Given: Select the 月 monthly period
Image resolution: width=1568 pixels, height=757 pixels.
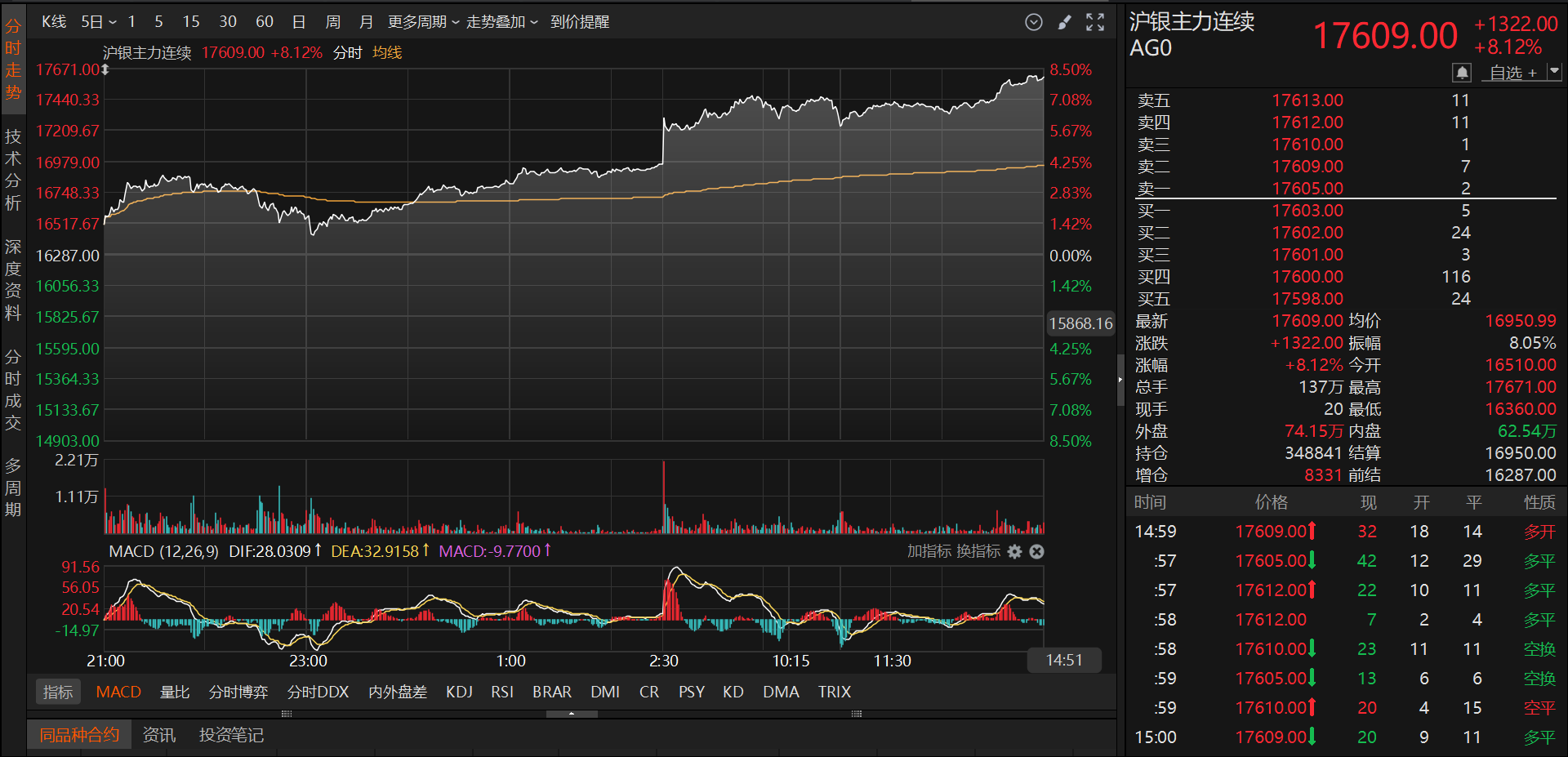Looking at the screenshot, I should pos(366,22).
